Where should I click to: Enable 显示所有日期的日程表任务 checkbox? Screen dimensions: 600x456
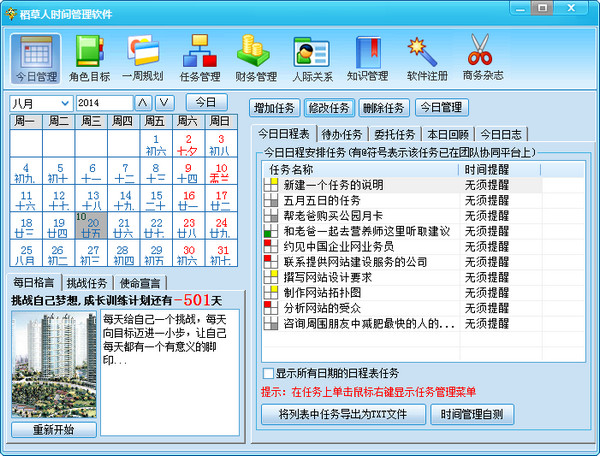coord(268,373)
